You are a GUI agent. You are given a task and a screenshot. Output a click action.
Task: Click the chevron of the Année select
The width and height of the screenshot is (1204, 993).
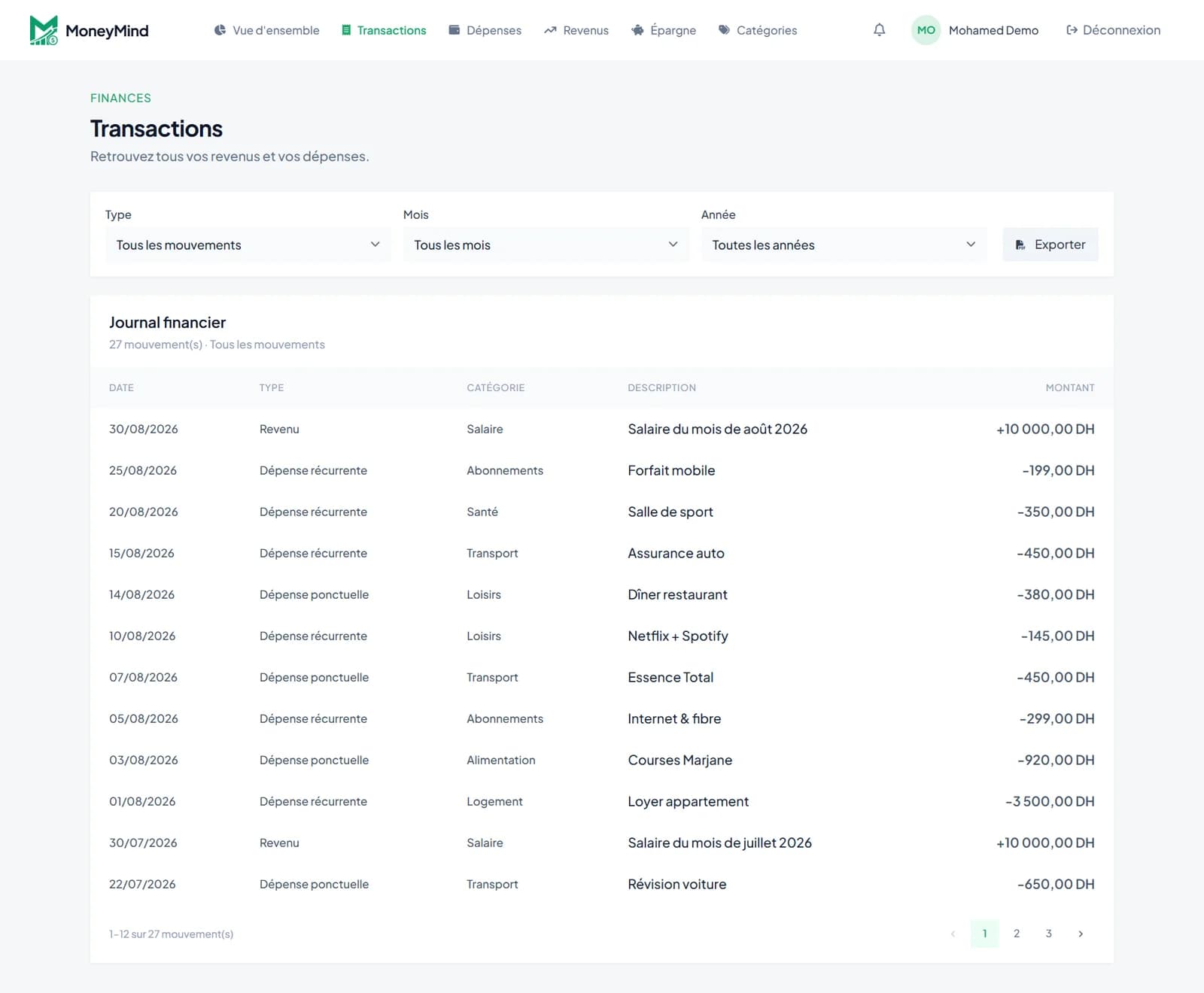[971, 244]
